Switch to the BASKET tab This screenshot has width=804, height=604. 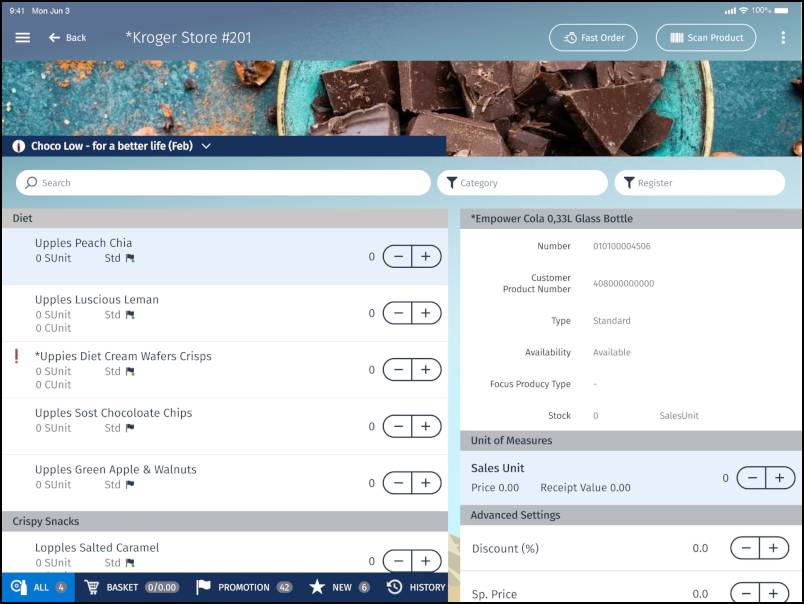click(x=131, y=587)
